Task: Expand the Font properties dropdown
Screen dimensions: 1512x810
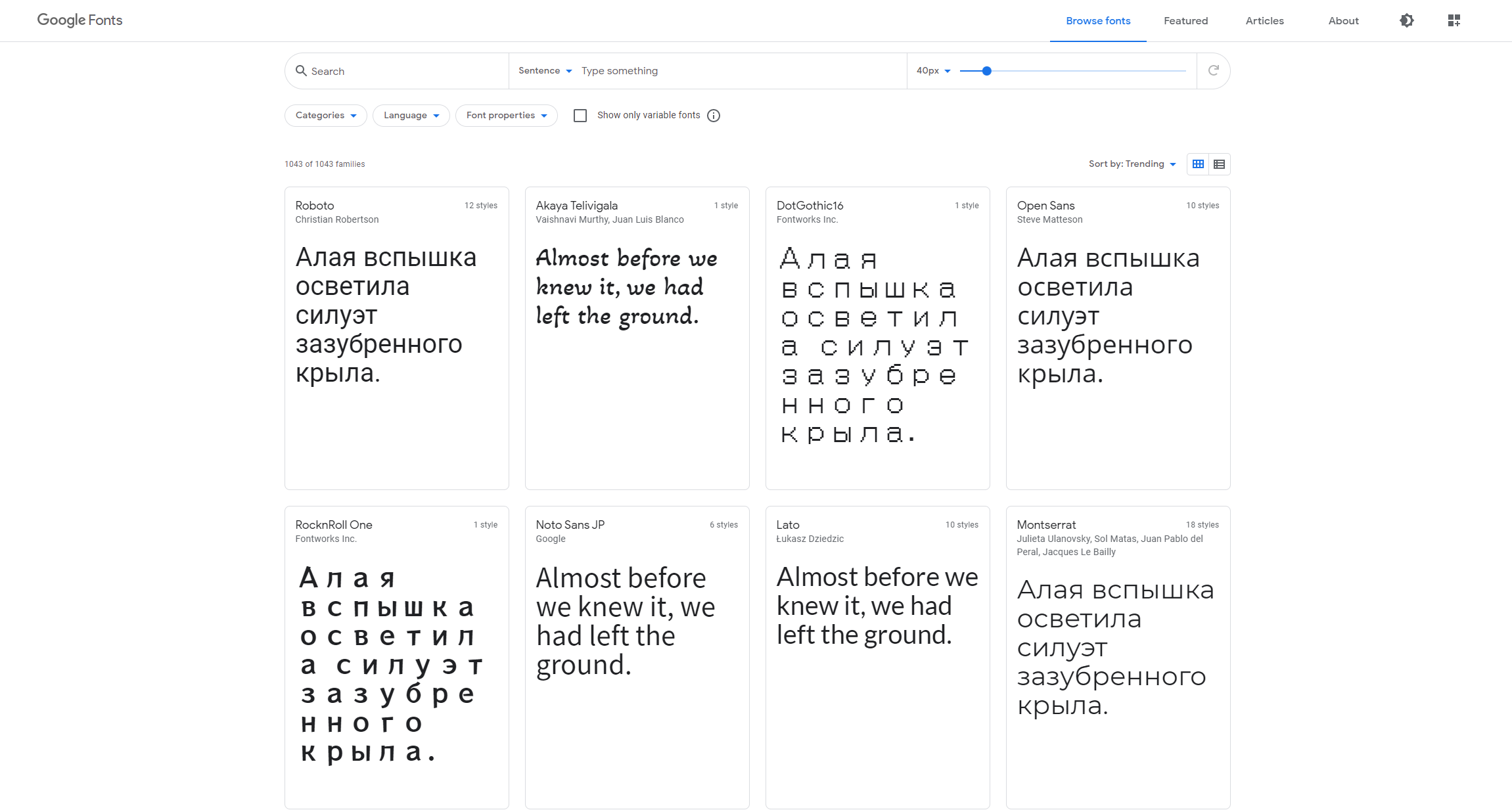Action: (505, 114)
